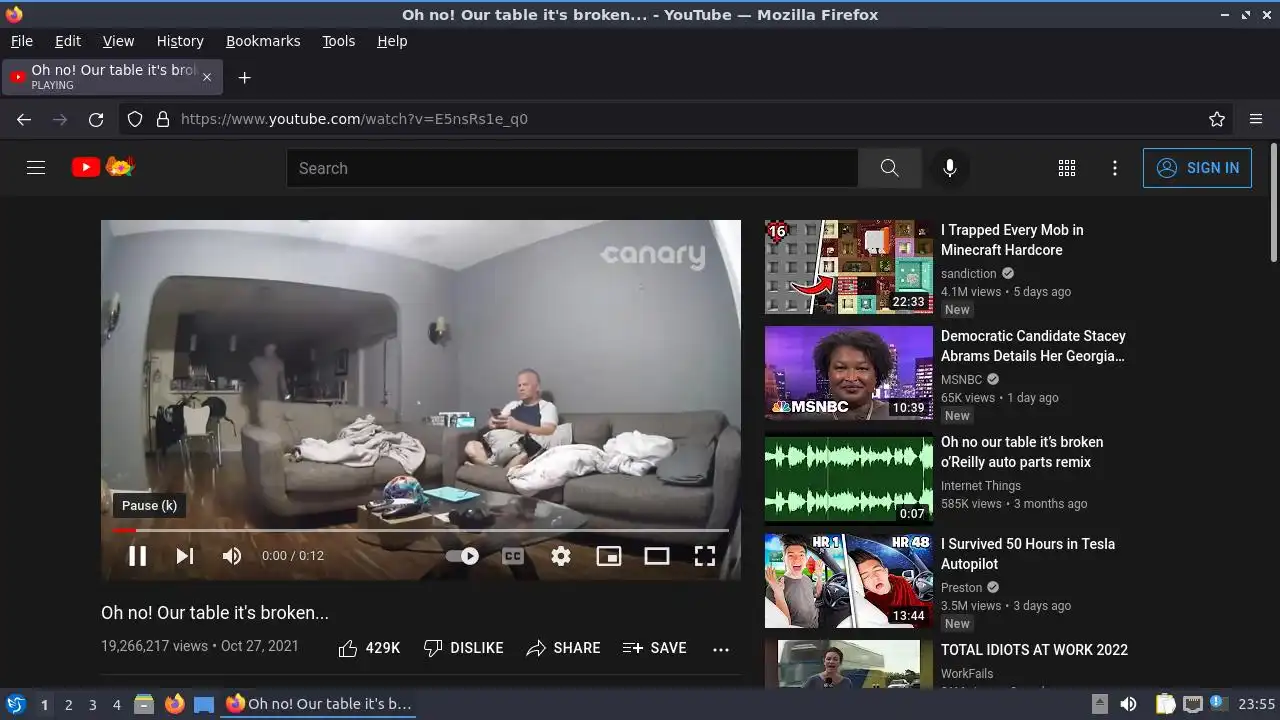The height and width of the screenshot is (720, 1280).
Task: Open the Minecraft Hardcore video thumbnail
Action: click(849, 267)
